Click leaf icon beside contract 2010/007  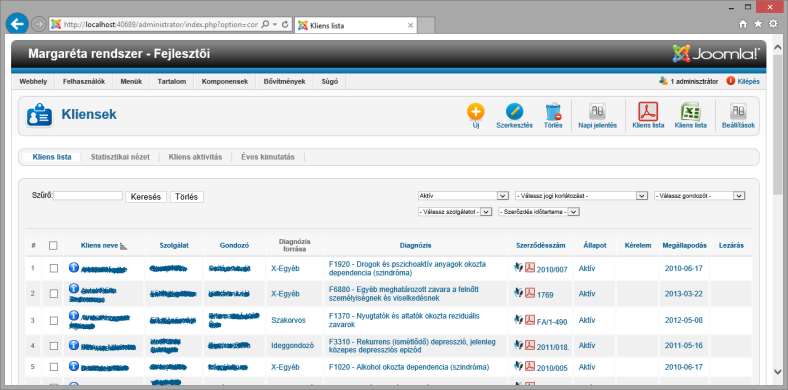[518, 268]
